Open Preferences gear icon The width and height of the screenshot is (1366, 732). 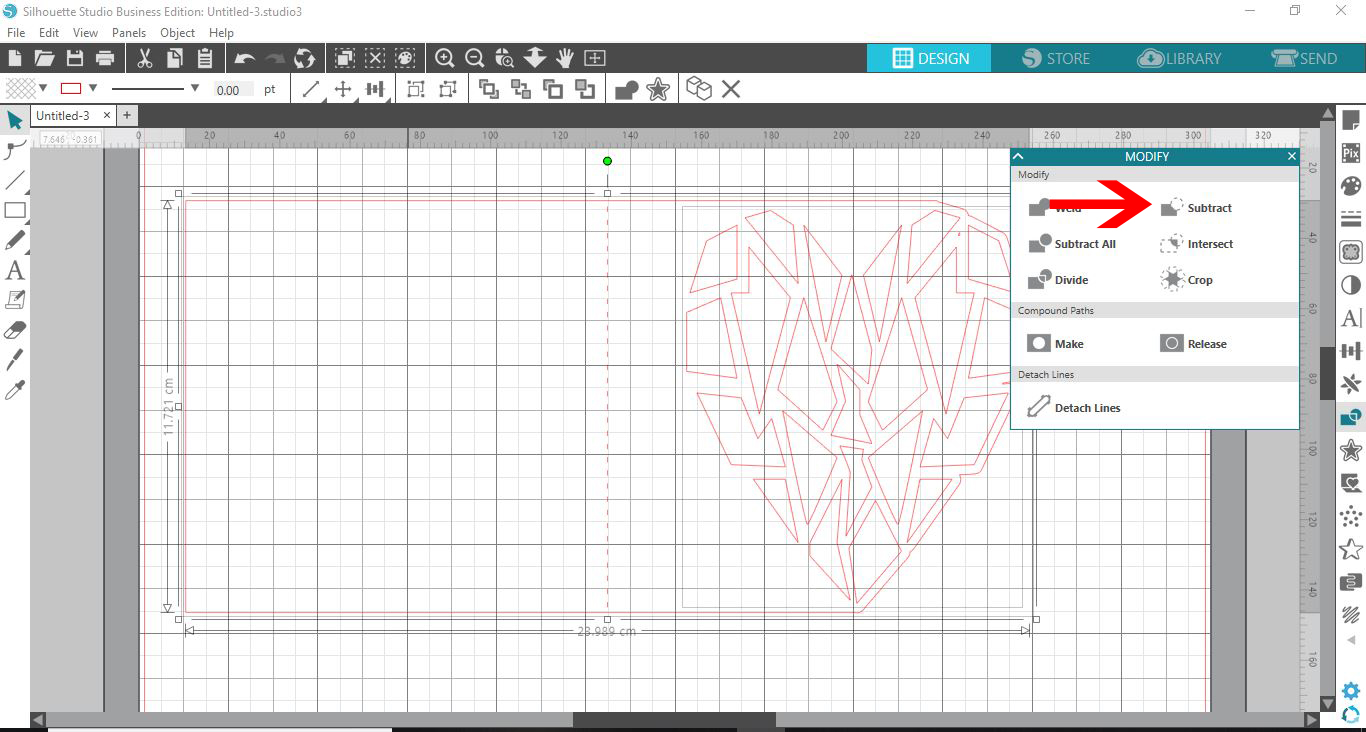coord(1351,691)
